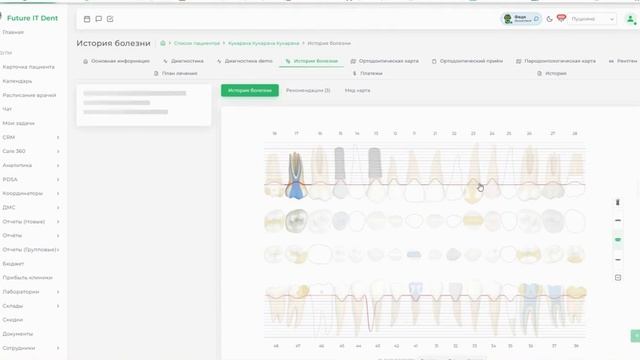Expand the Координаторы sidebar section

[x=31, y=193]
